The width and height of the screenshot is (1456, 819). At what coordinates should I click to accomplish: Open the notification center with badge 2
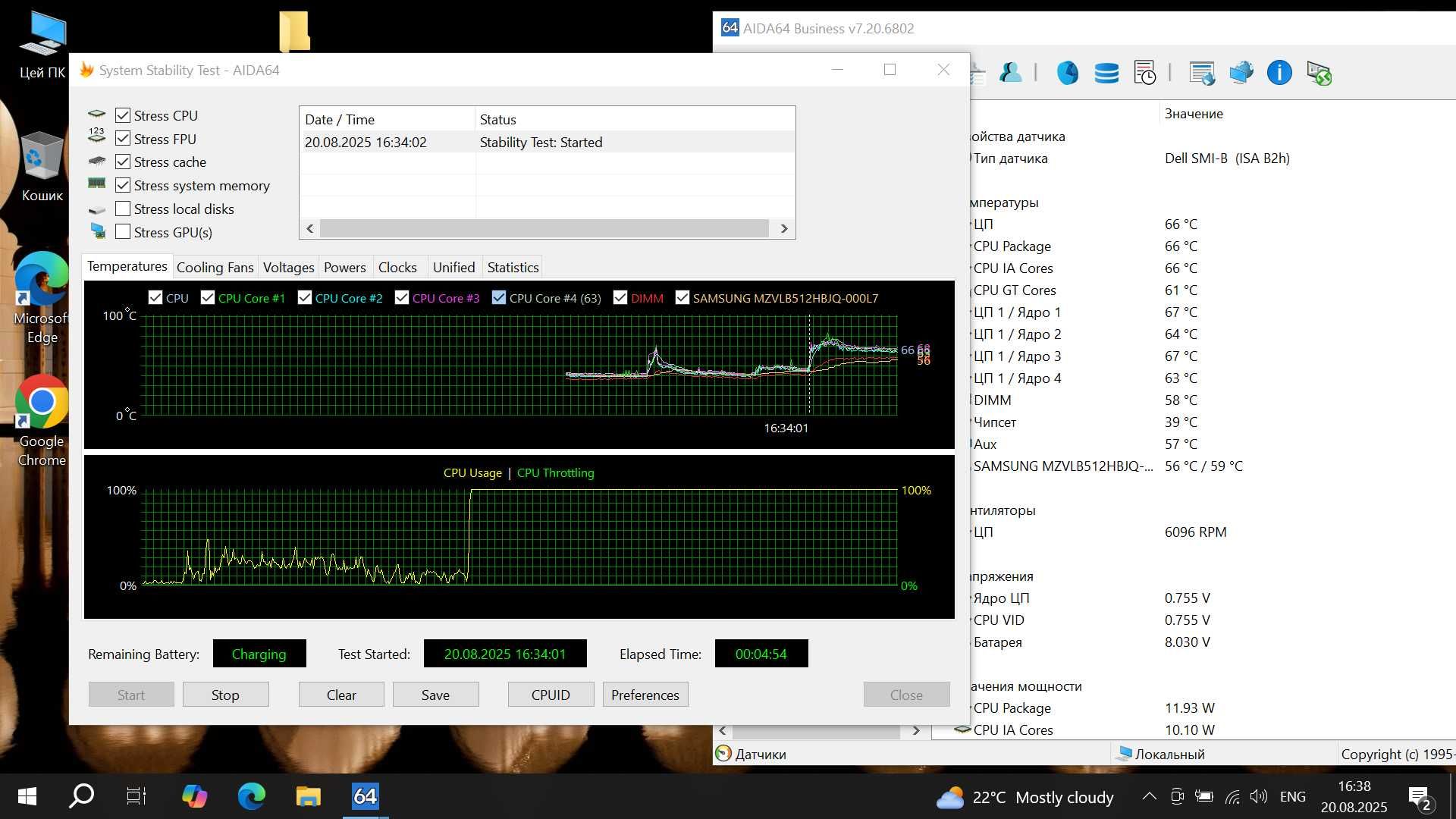[1420, 797]
